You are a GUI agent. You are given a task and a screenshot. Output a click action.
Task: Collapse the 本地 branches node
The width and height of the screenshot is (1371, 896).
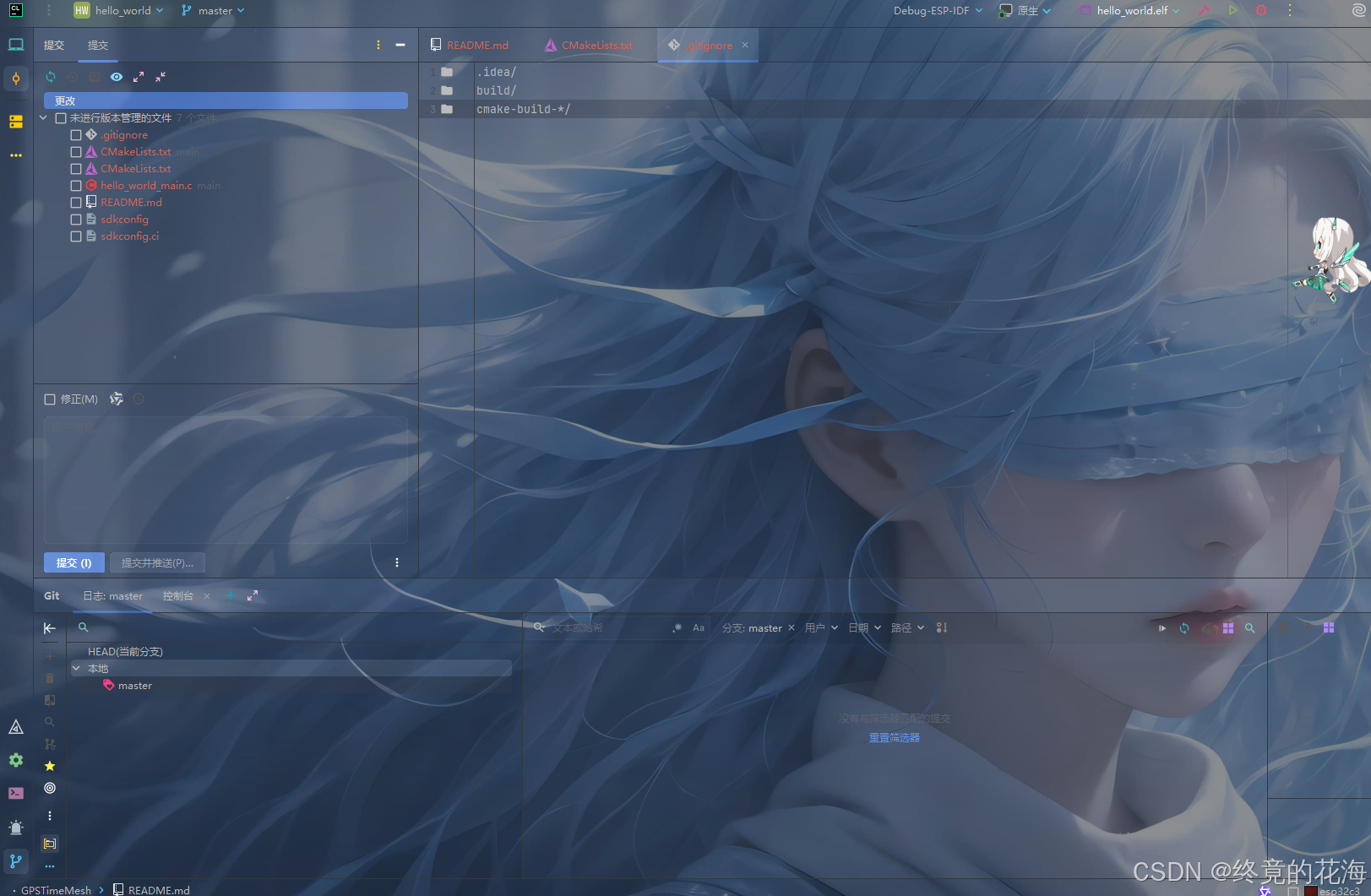(x=76, y=668)
